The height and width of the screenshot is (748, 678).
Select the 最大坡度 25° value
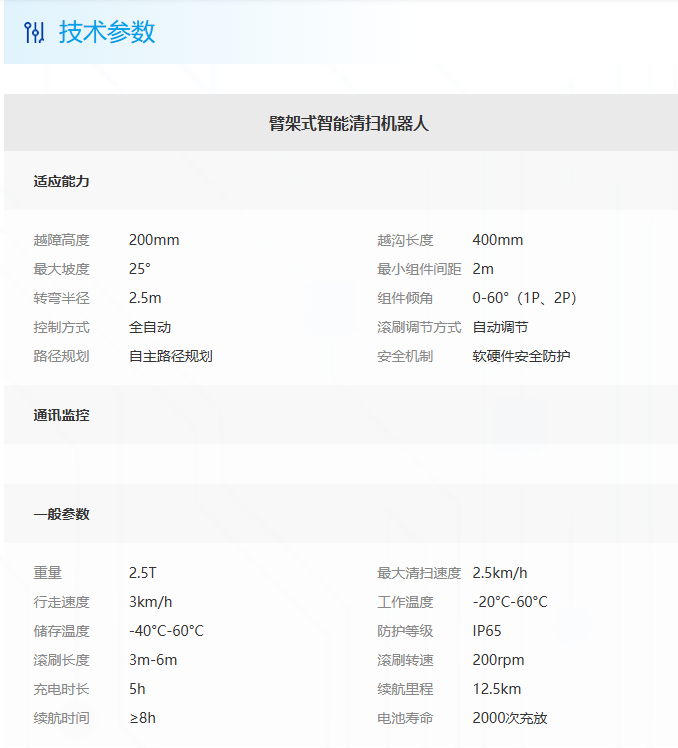pyautogui.click(x=140, y=269)
